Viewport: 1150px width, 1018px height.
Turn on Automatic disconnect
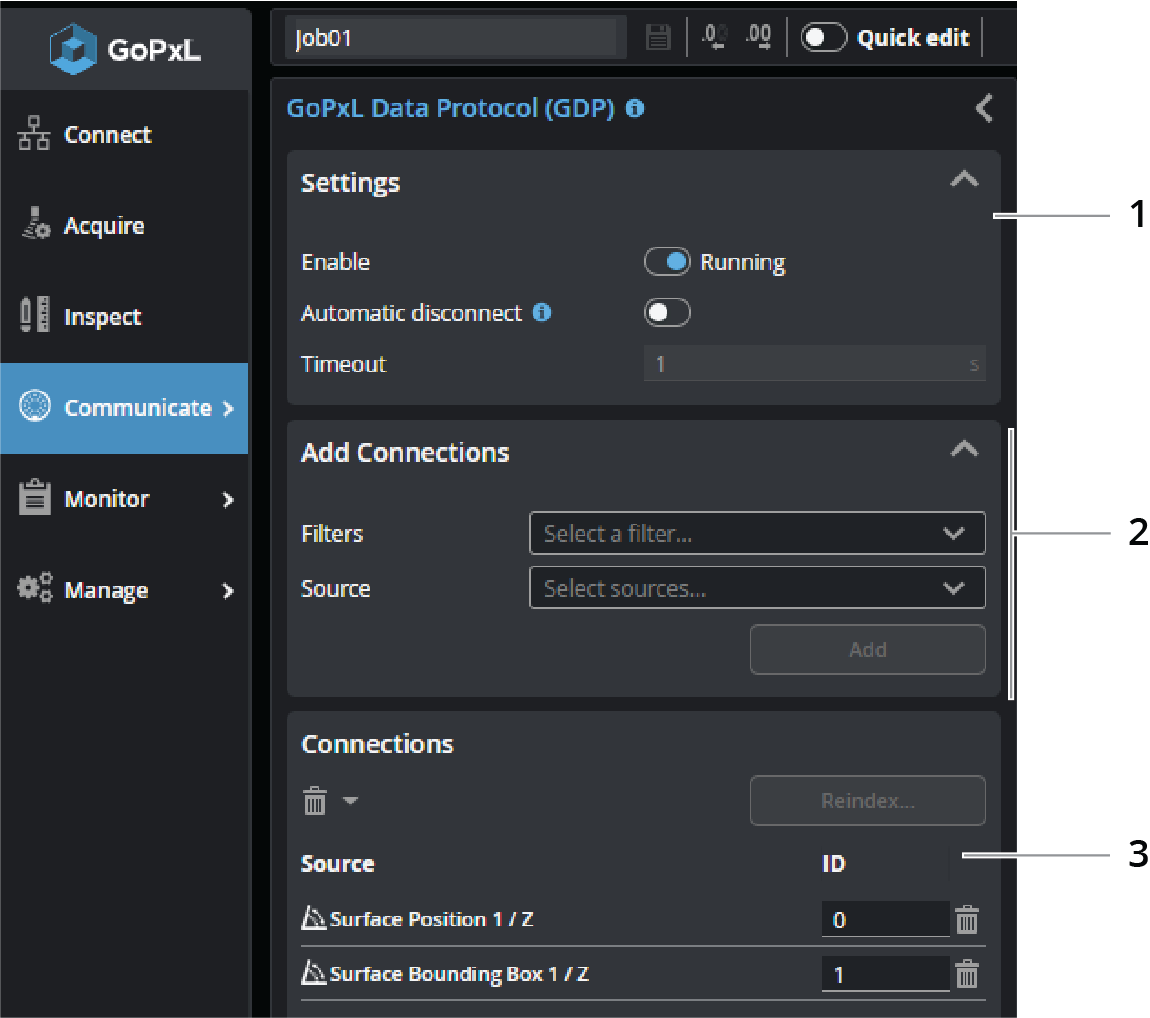(667, 313)
